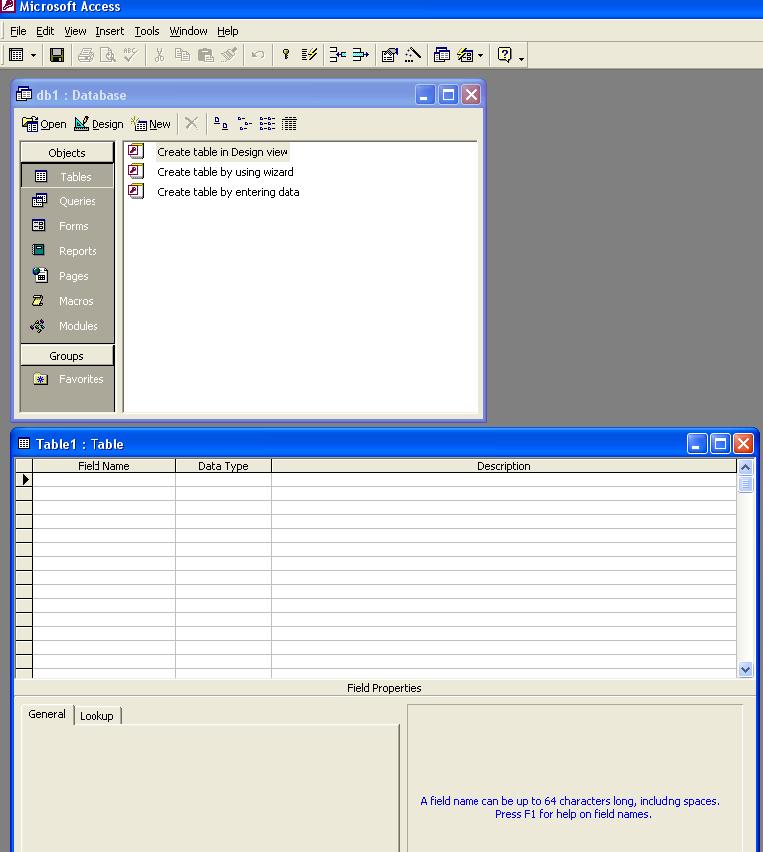
Task: Switch to the Lookup tab
Action: click(97, 716)
